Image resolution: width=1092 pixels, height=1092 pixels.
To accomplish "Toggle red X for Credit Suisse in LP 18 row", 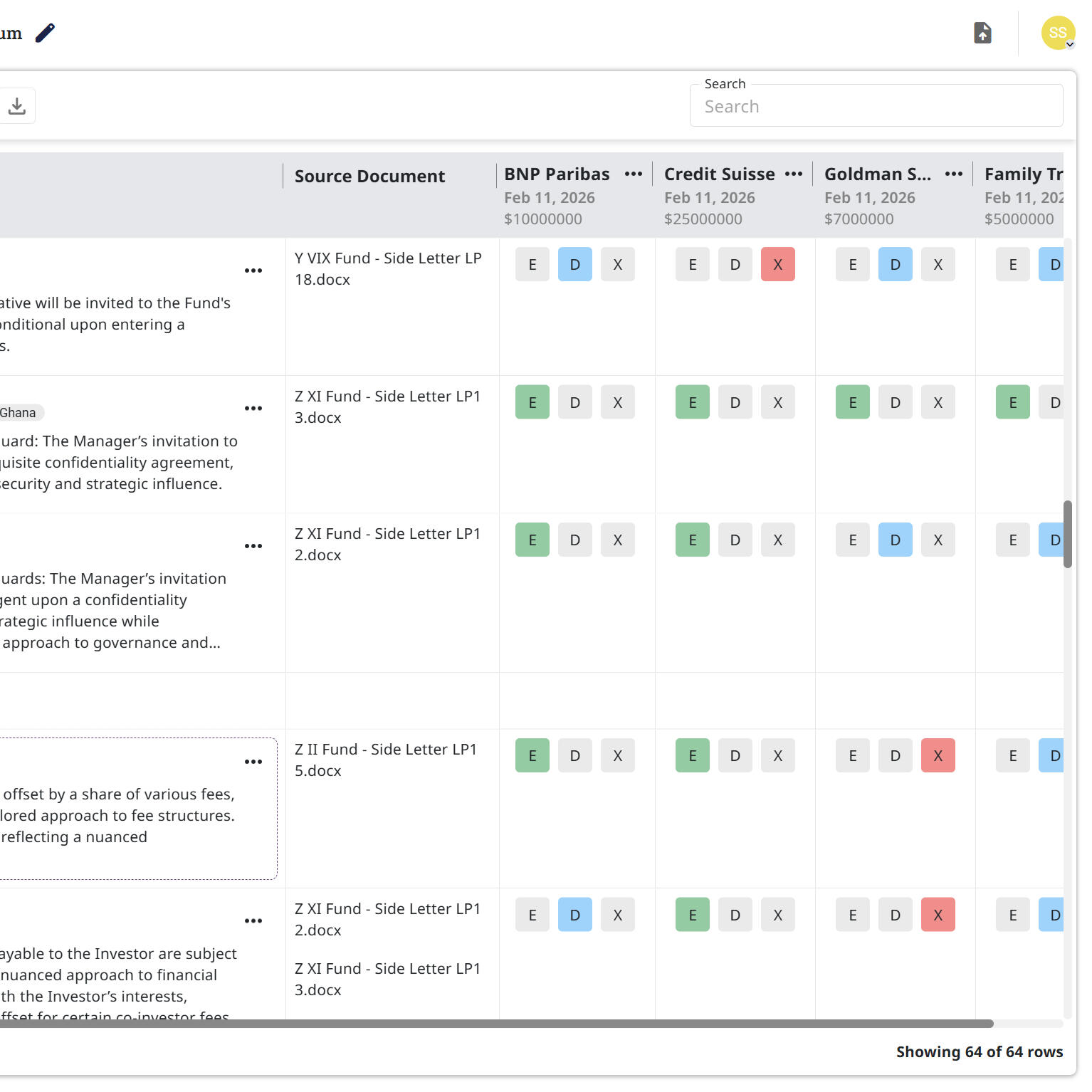I will click(x=777, y=265).
